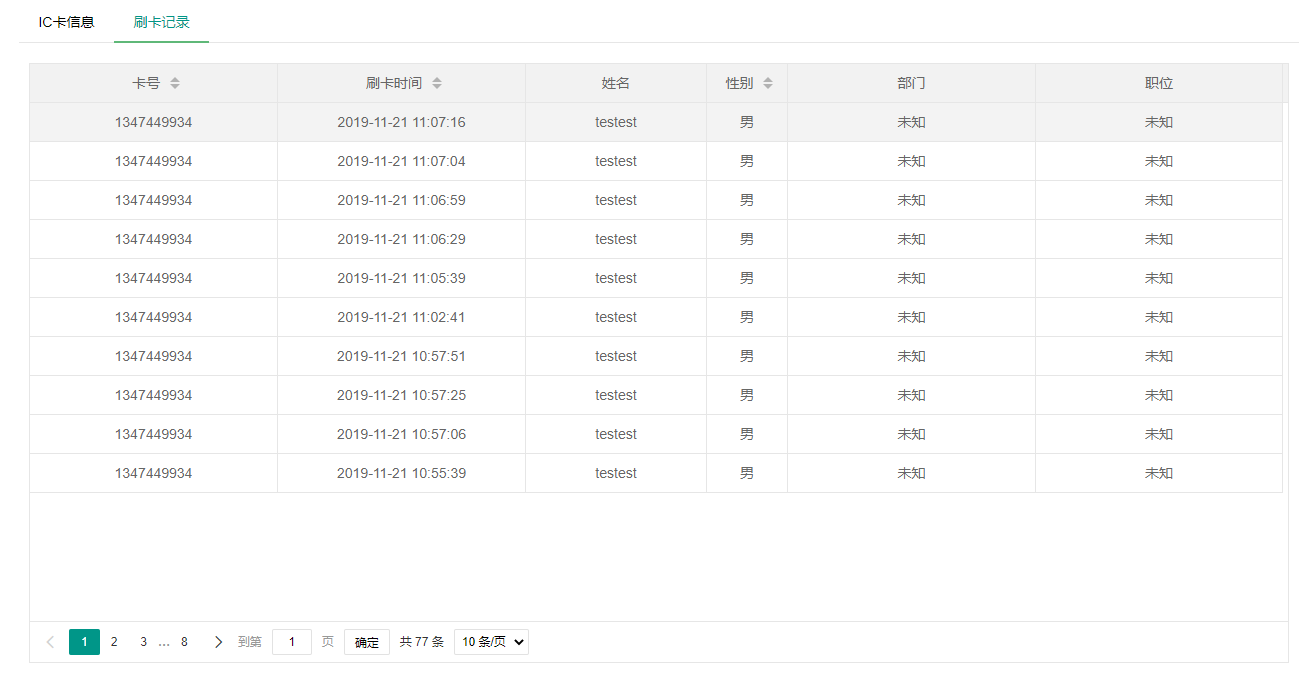
Task: Select the 刷卡记录 tab
Action: [x=161, y=22]
